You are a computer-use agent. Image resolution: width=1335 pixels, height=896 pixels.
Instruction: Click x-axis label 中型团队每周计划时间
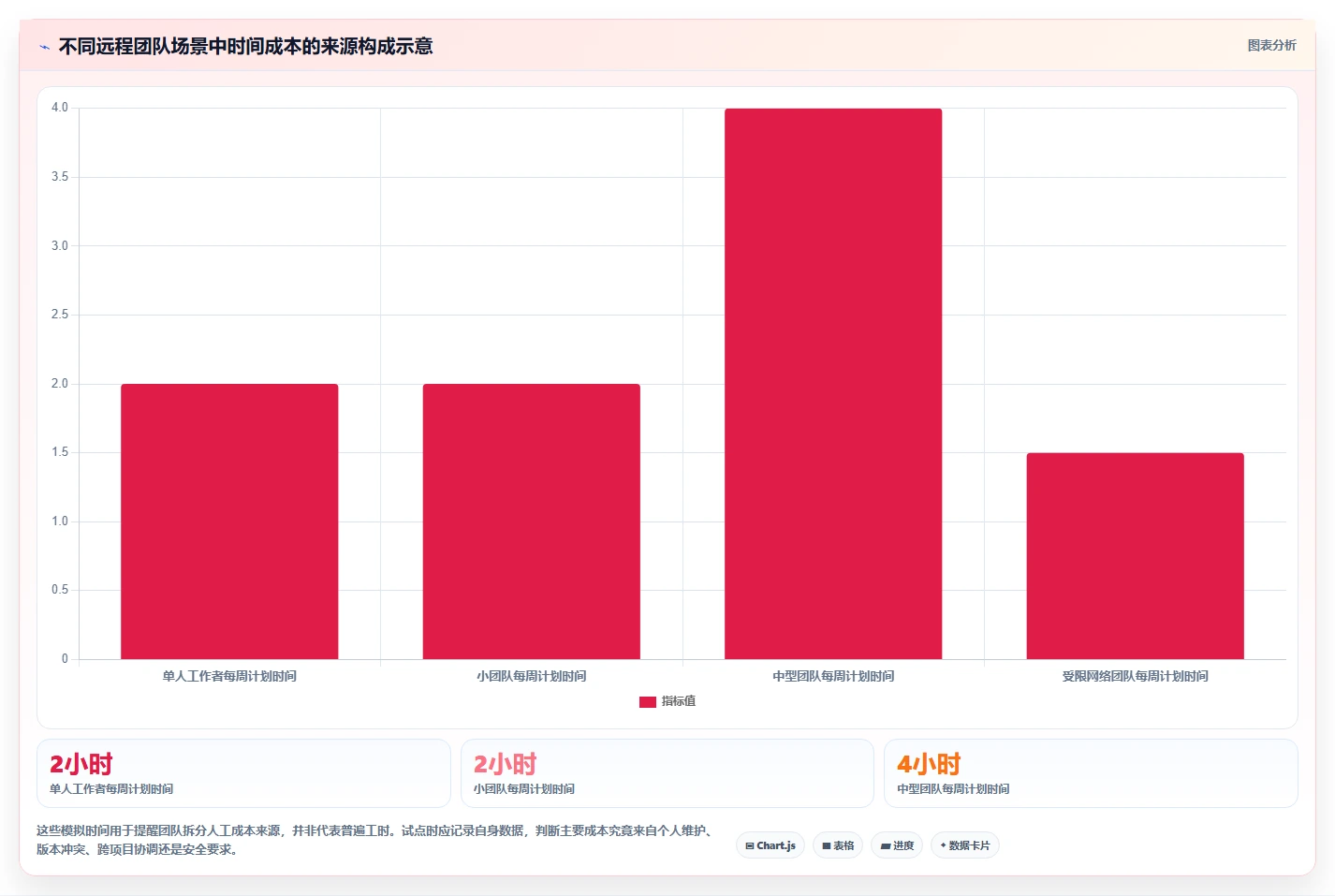pyautogui.click(x=833, y=676)
